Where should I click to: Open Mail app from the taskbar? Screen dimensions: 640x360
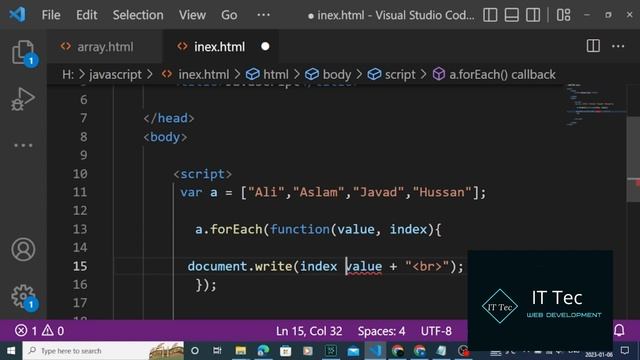point(353,351)
